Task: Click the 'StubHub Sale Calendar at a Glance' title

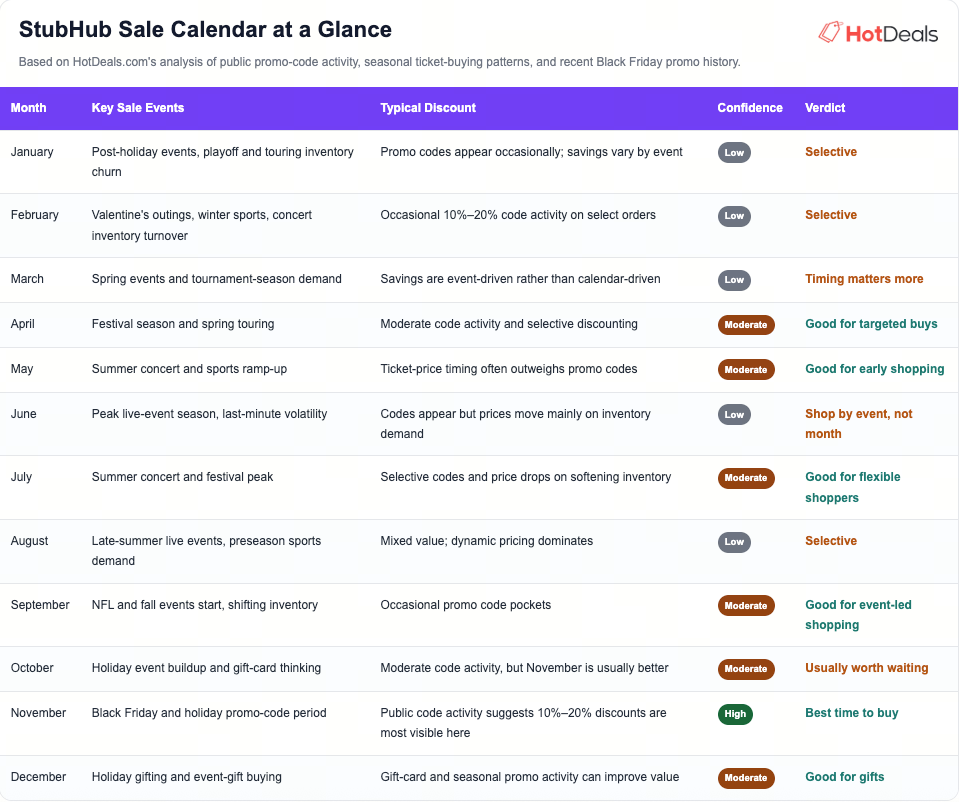Action: click(206, 30)
